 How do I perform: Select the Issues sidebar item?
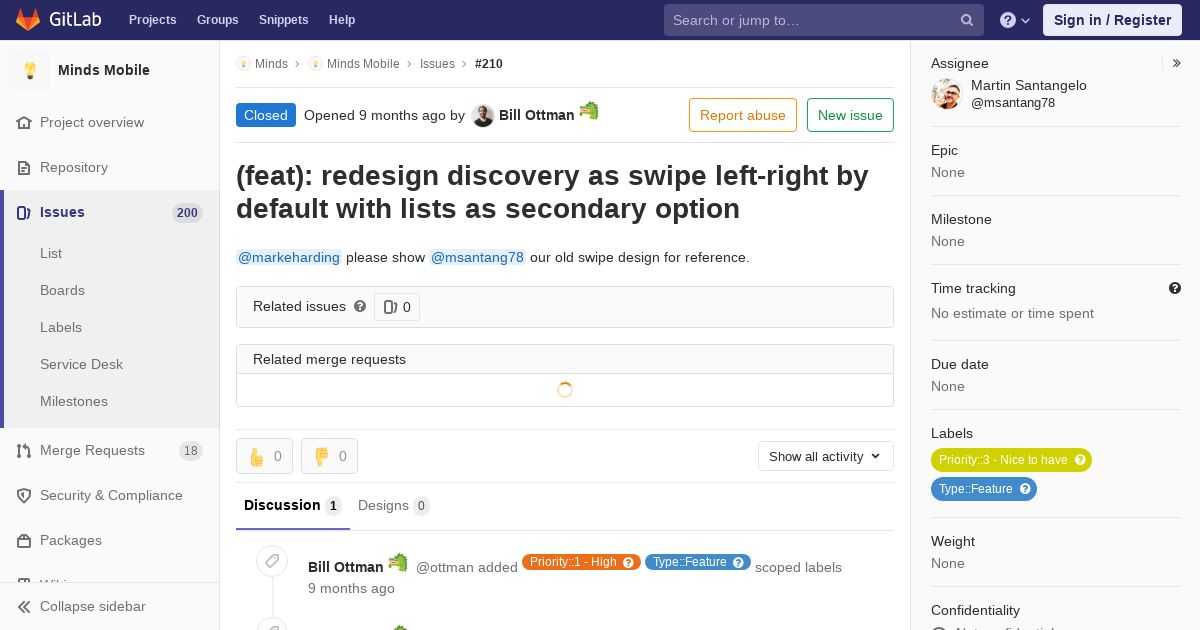[110, 212]
